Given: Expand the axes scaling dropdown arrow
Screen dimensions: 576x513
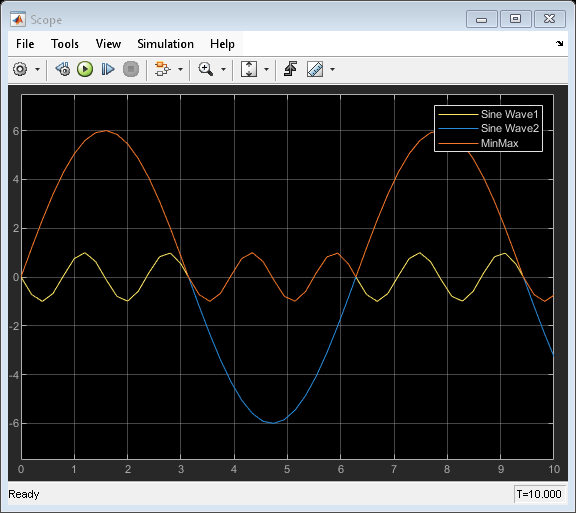Looking at the screenshot, I should tap(266, 69).
